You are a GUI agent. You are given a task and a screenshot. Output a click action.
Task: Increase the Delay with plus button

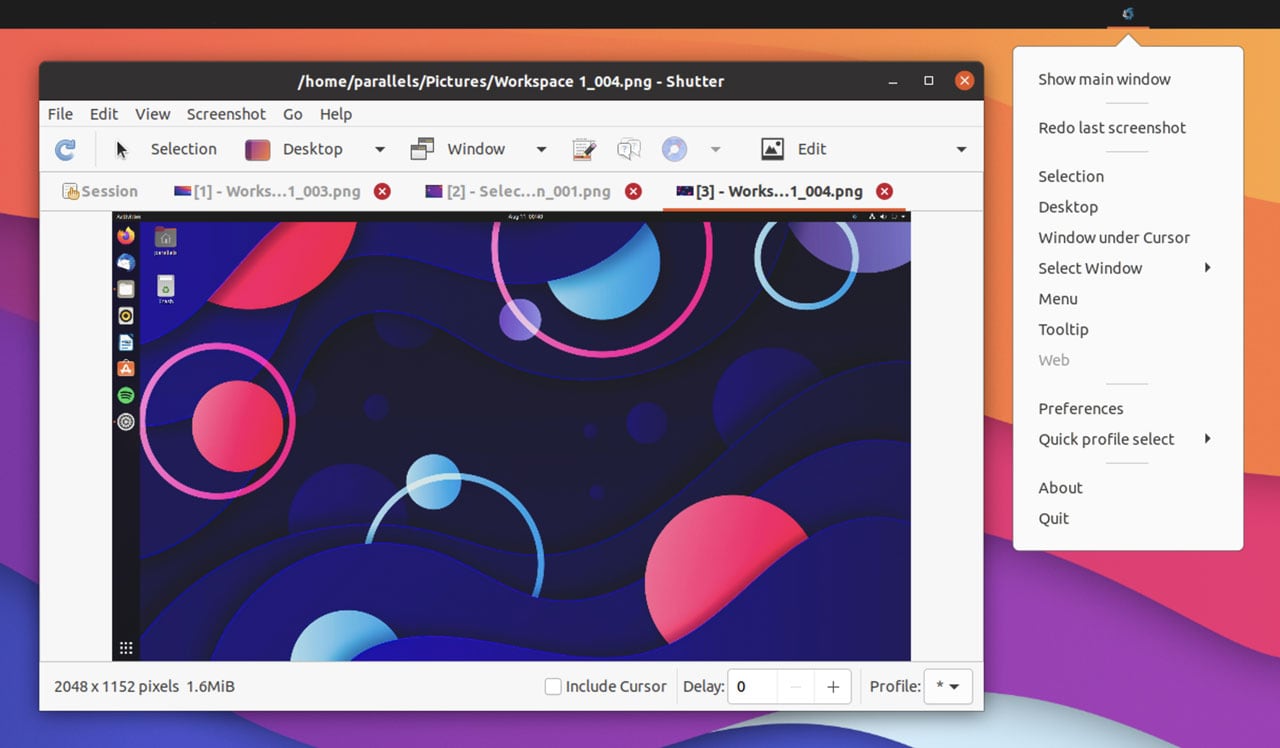click(833, 686)
